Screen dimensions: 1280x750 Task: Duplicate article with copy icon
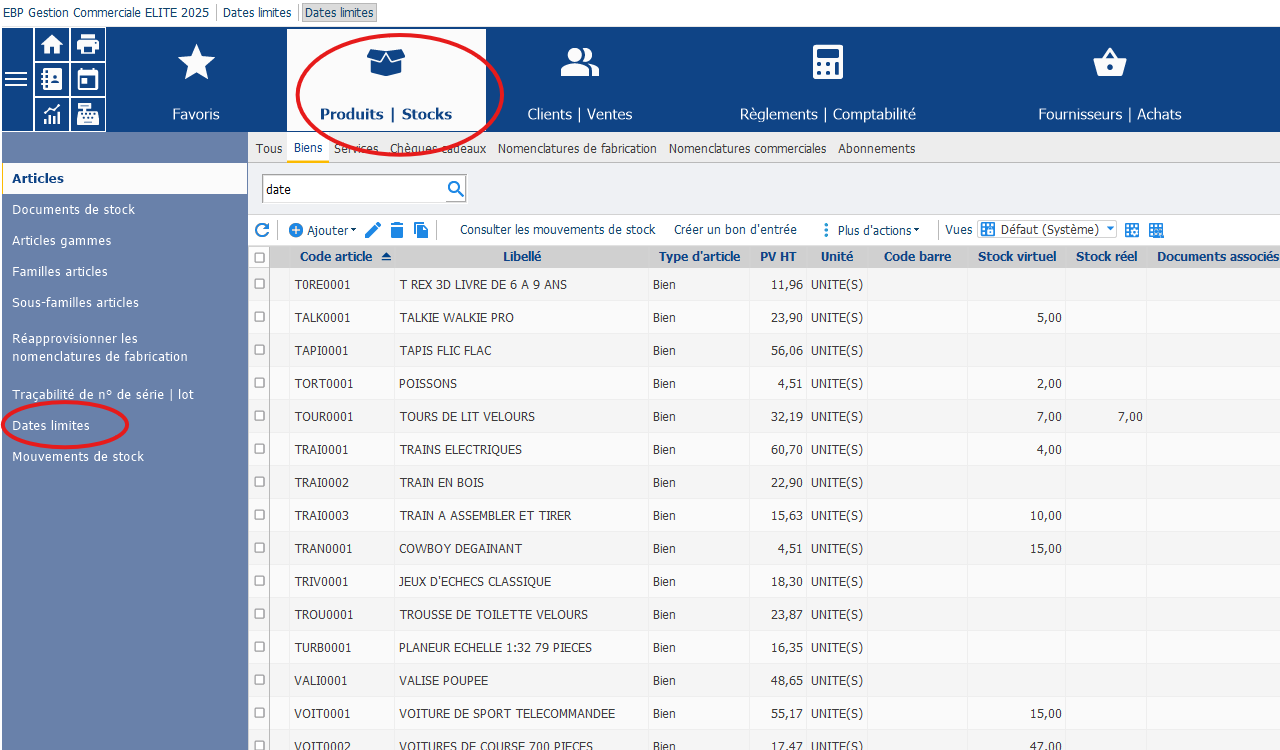pyautogui.click(x=421, y=230)
